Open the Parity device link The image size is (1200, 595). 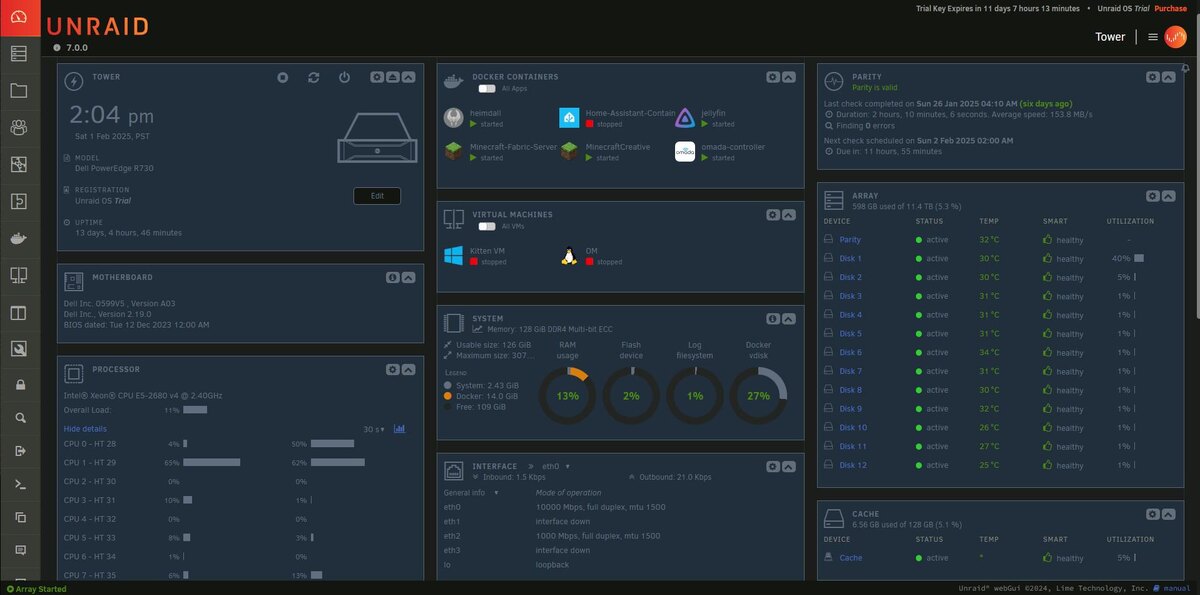pyautogui.click(x=850, y=240)
